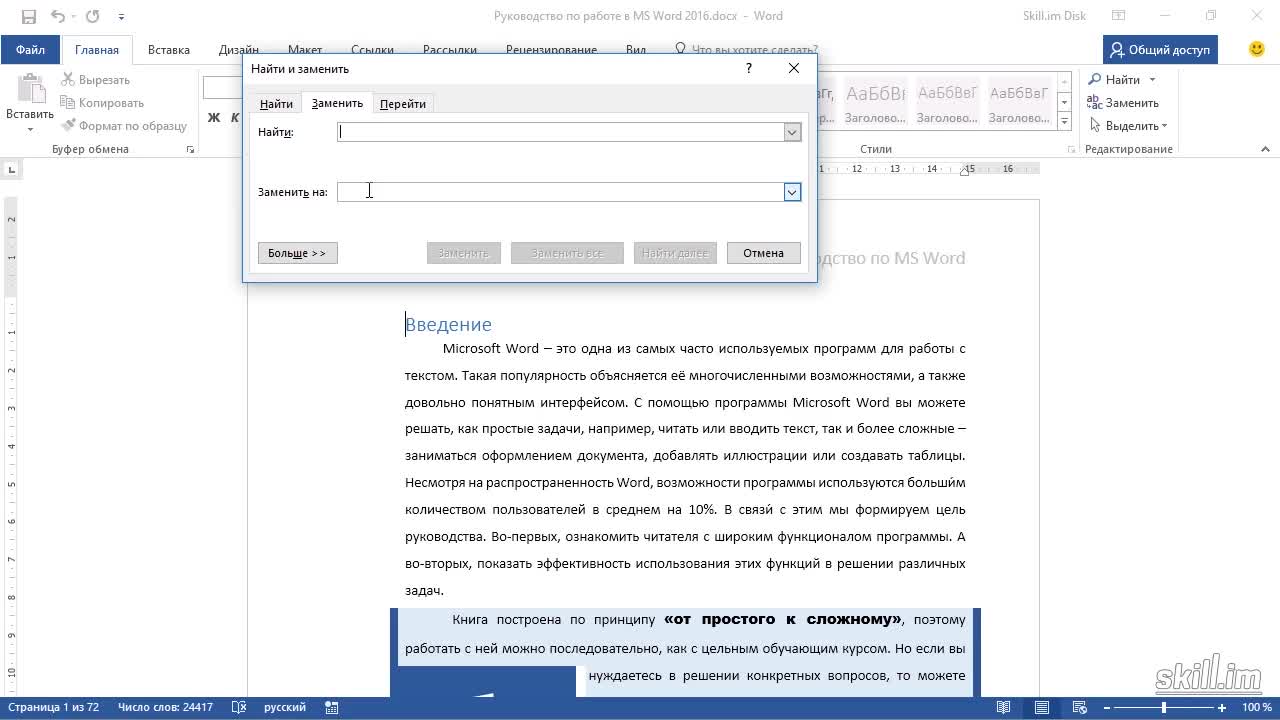
Task: Zoom out with minus button
Action: (x=1107, y=708)
